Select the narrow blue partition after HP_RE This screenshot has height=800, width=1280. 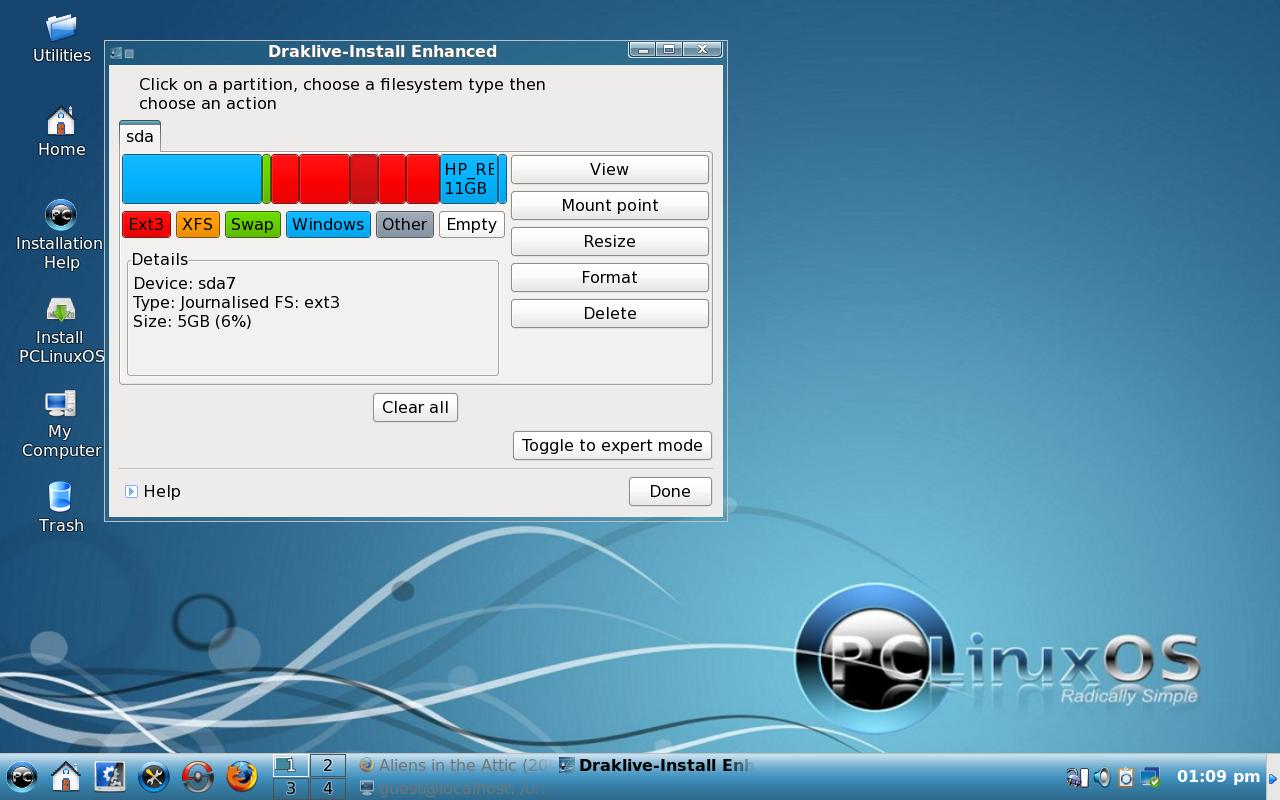503,179
